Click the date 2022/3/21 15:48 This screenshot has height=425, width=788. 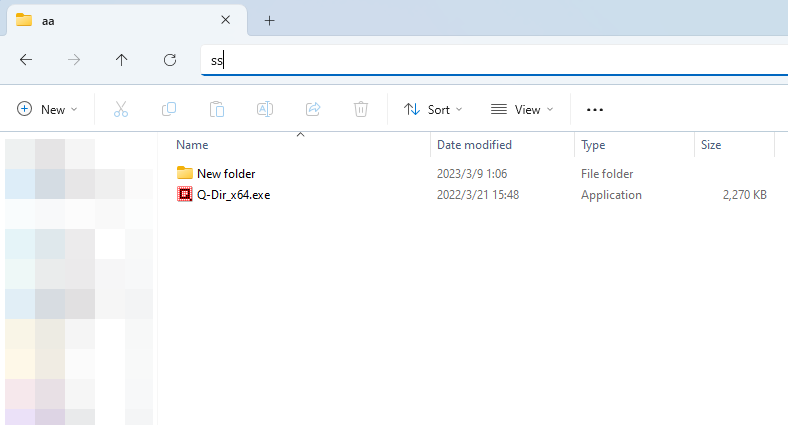pyautogui.click(x=478, y=195)
